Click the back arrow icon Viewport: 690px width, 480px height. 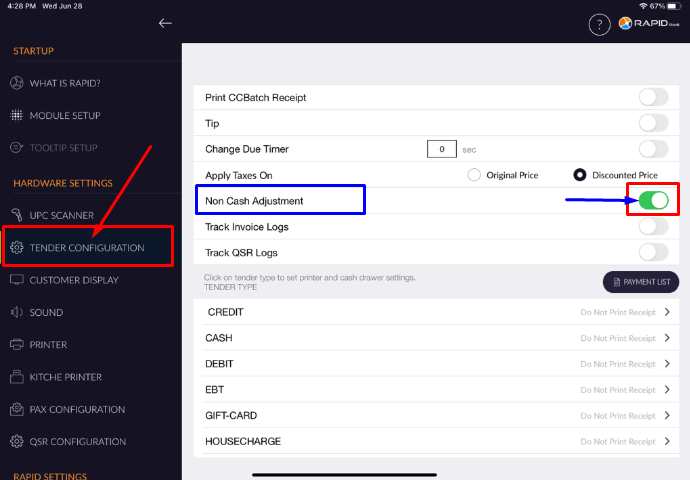165,23
